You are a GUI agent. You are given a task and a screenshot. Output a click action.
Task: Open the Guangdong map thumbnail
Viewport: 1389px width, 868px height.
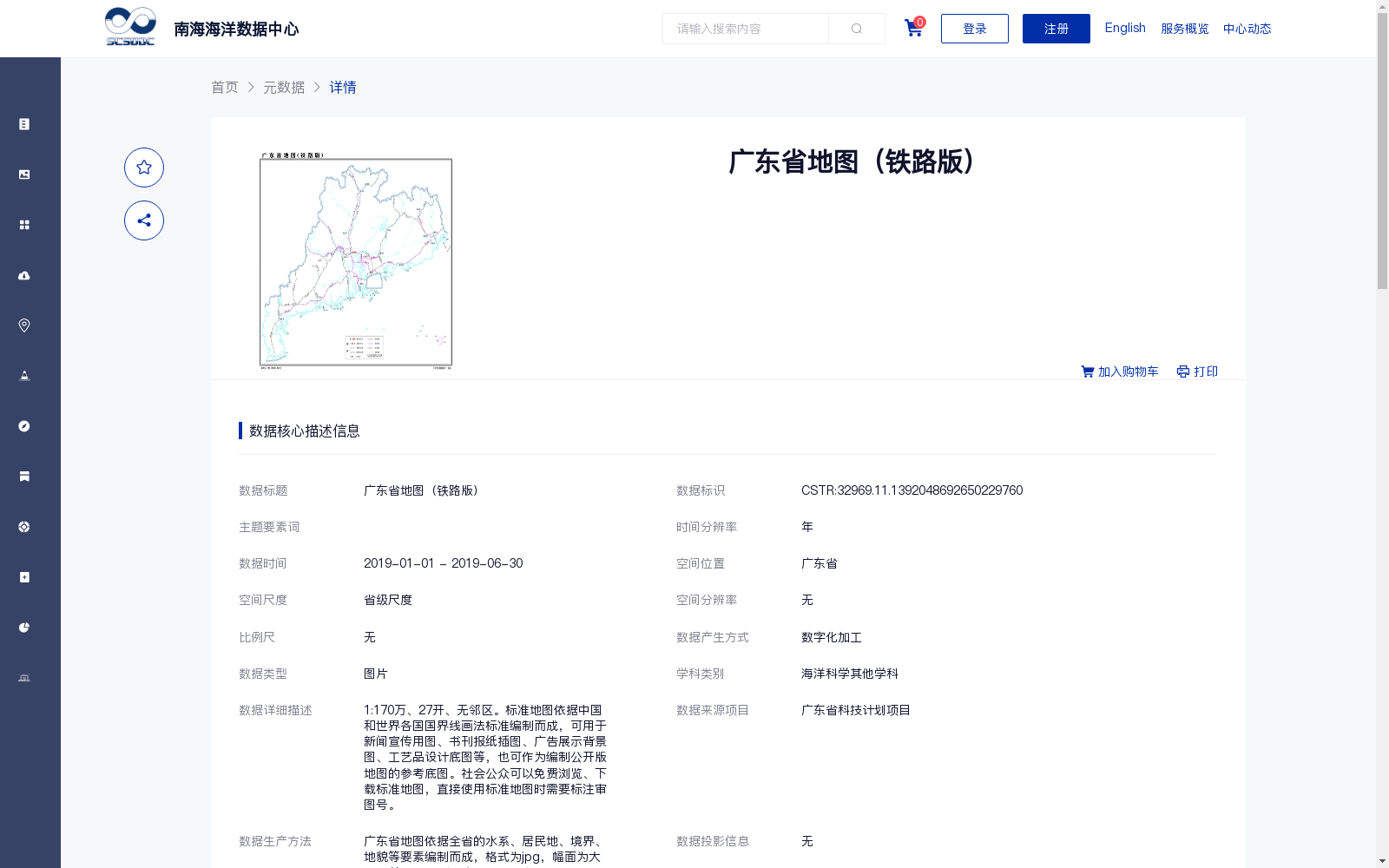point(356,261)
